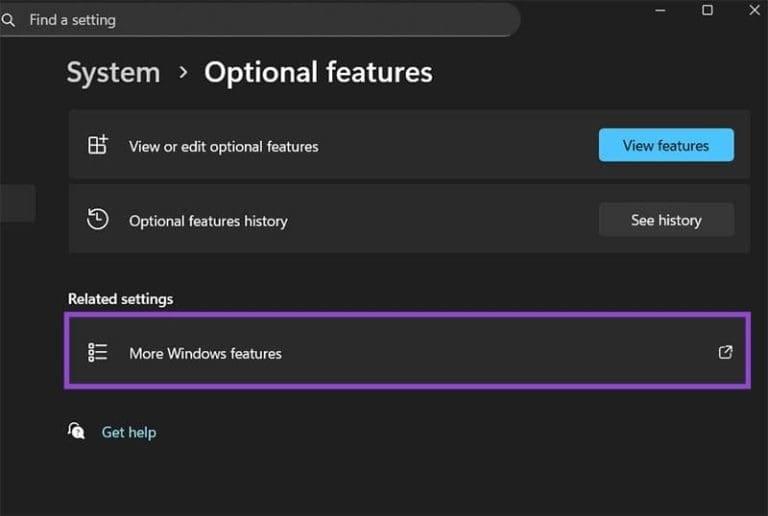This screenshot has width=768, height=516.
Task: Click the search magnifier icon
Action: tap(9, 20)
